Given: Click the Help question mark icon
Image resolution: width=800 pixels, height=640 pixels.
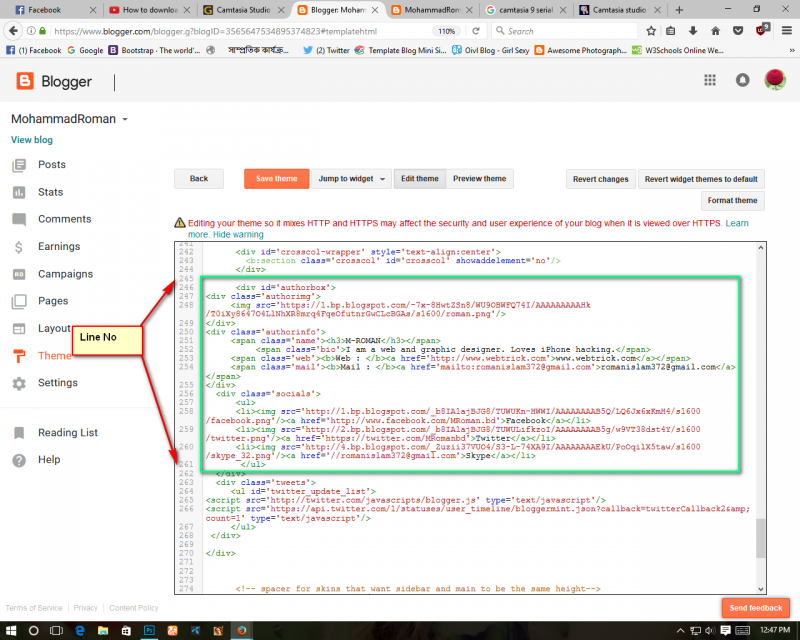Looking at the screenshot, I should pos(19,460).
